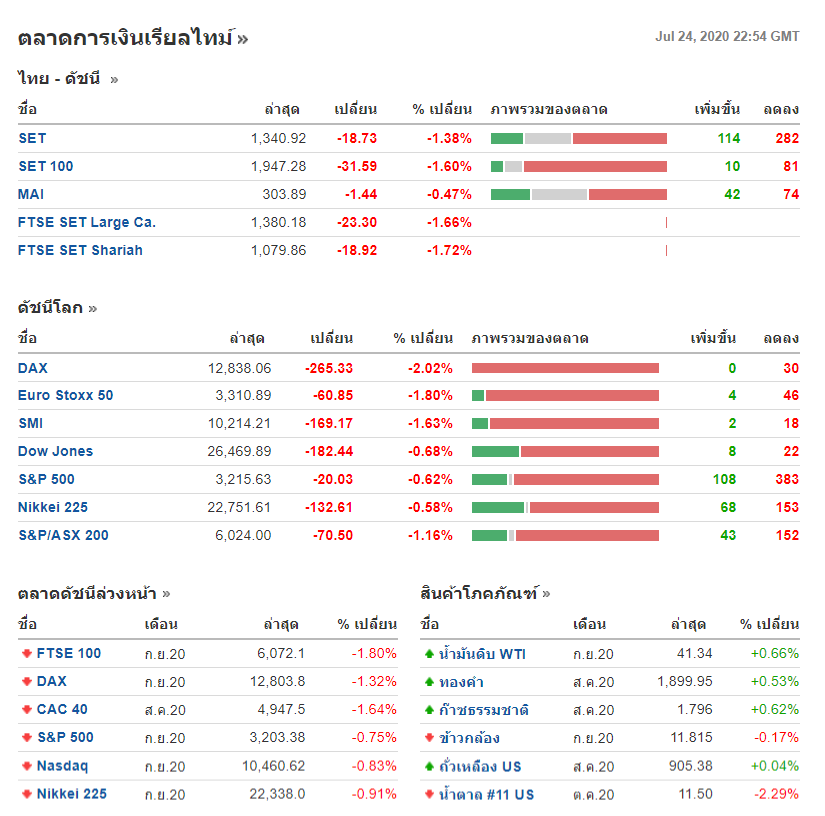Click the red down arrow beside FTSE 100

coord(26,654)
